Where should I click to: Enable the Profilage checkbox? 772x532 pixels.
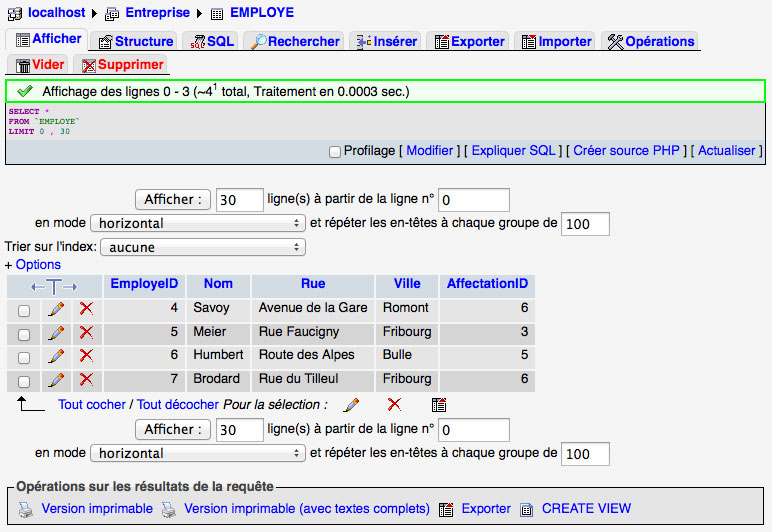pos(335,152)
